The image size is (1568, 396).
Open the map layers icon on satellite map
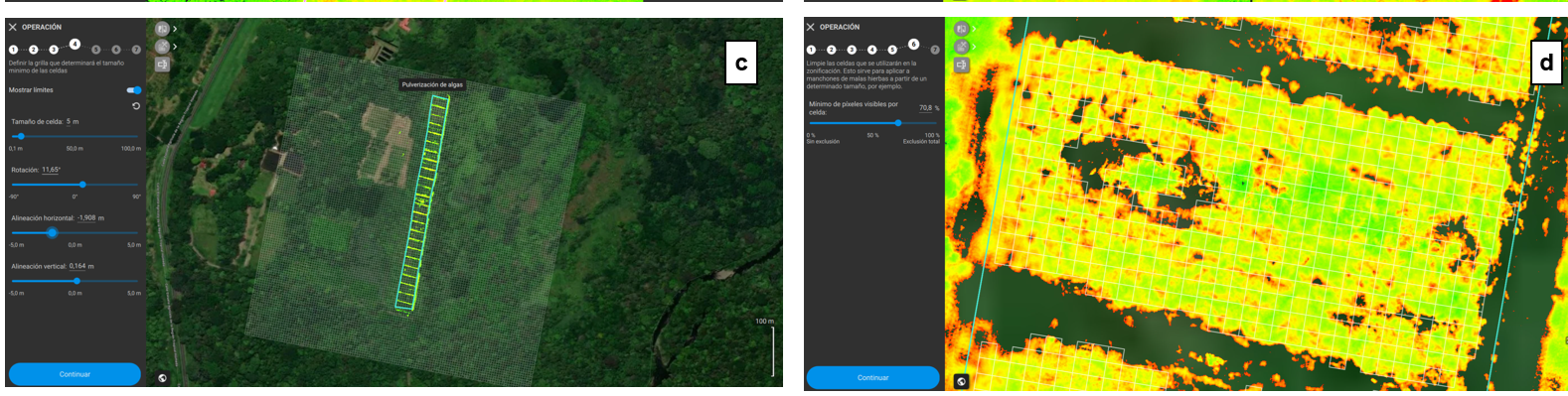pyautogui.click(x=162, y=29)
